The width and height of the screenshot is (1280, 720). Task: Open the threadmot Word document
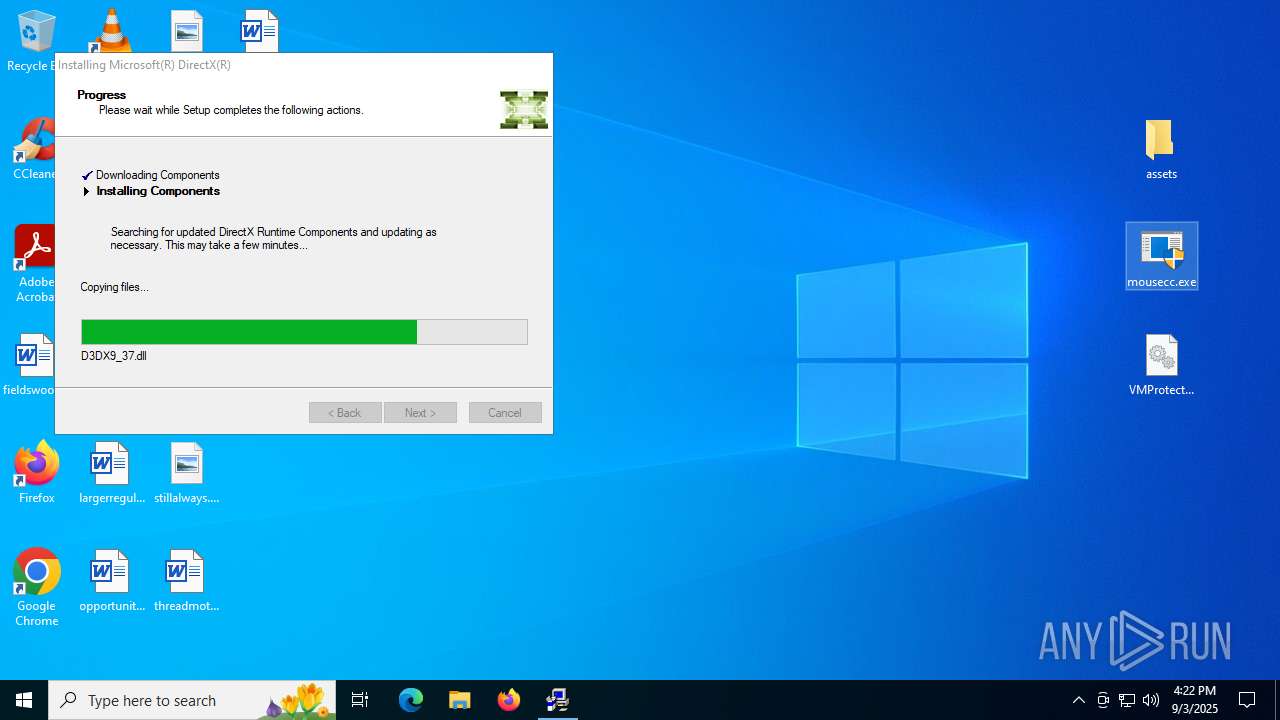coord(187,580)
